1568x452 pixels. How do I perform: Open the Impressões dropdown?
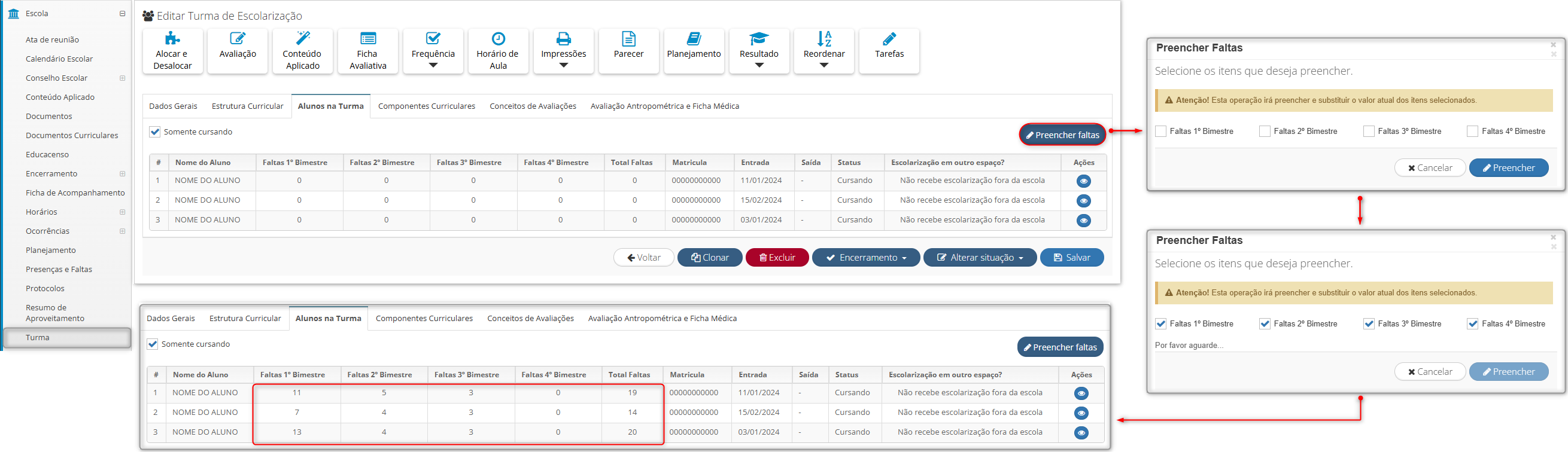(x=563, y=51)
